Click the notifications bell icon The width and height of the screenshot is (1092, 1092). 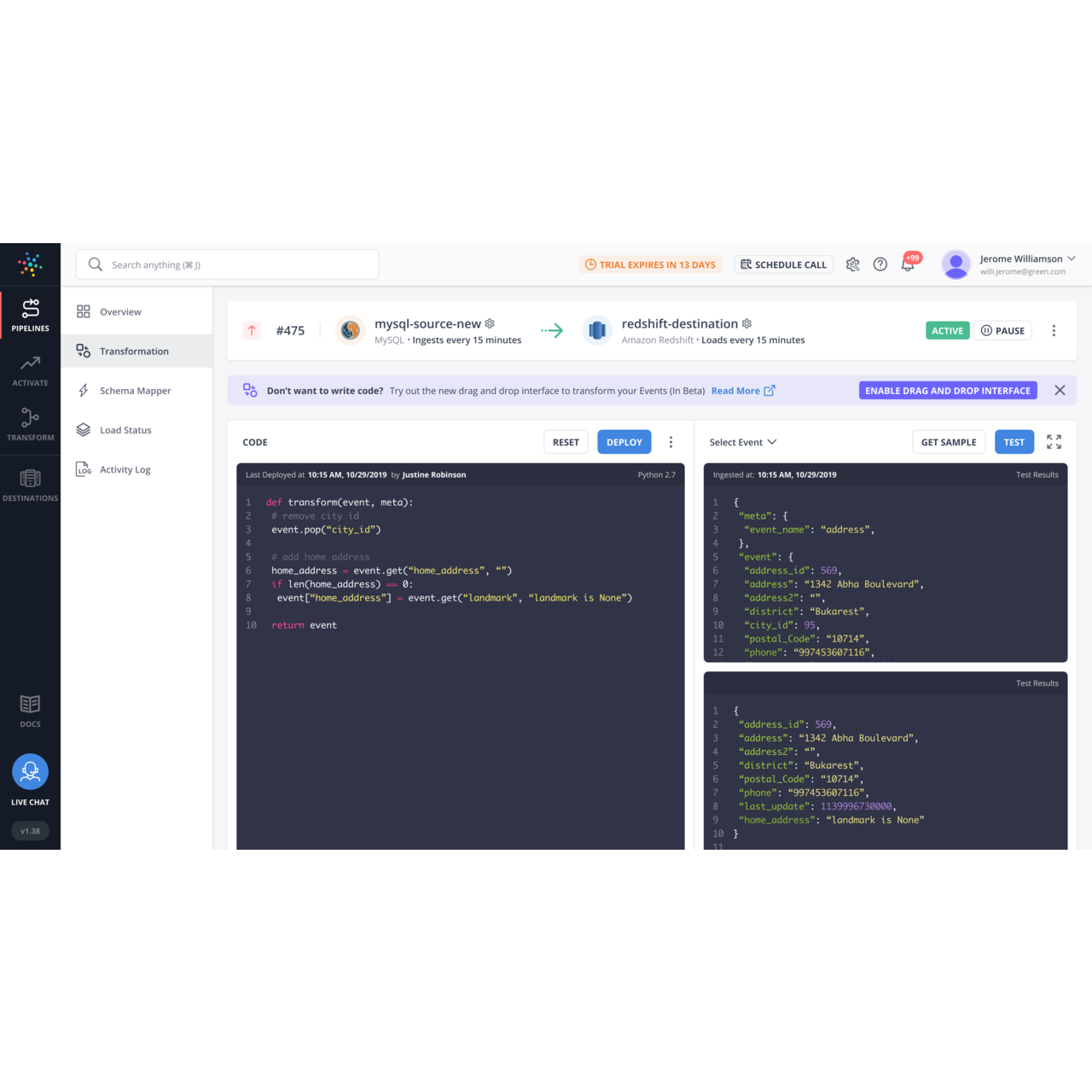(908, 265)
